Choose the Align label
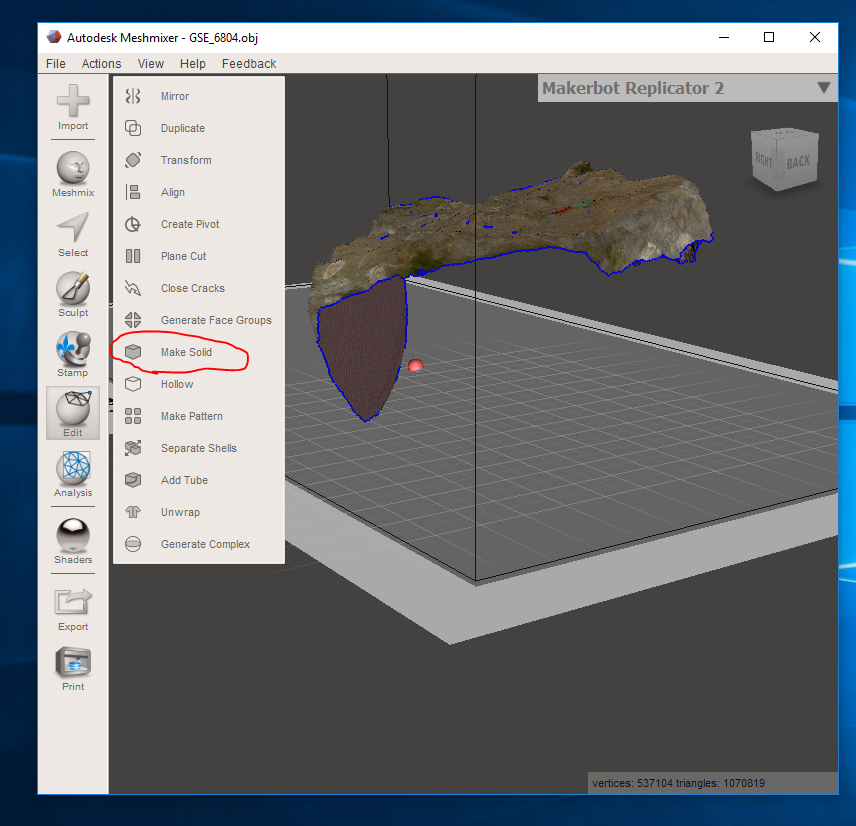 pyautogui.click(x=173, y=192)
